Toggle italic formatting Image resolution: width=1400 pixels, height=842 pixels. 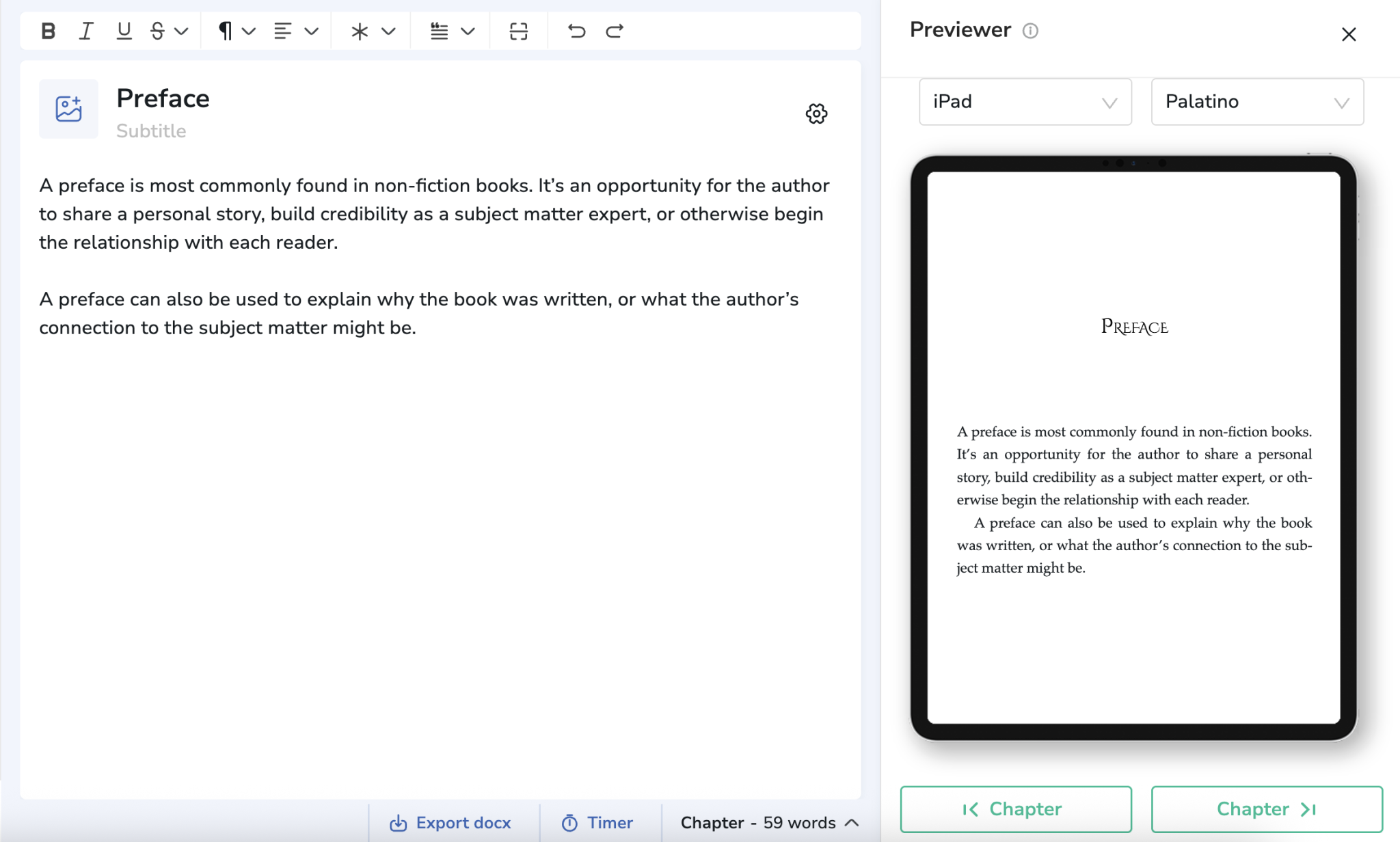(x=86, y=31)
